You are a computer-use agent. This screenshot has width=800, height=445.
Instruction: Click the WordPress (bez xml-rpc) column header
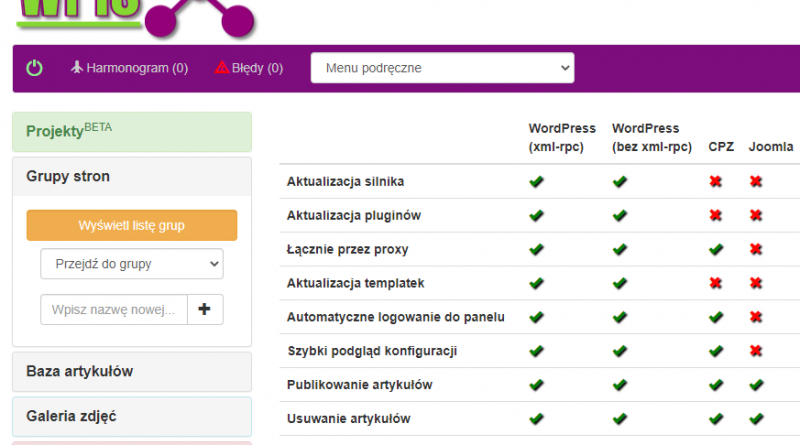point(652,137)
